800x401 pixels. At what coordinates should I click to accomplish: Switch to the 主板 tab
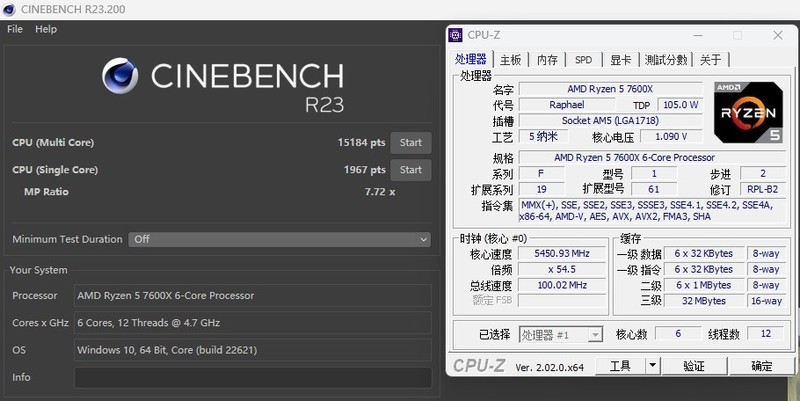(x=510, y=60)
